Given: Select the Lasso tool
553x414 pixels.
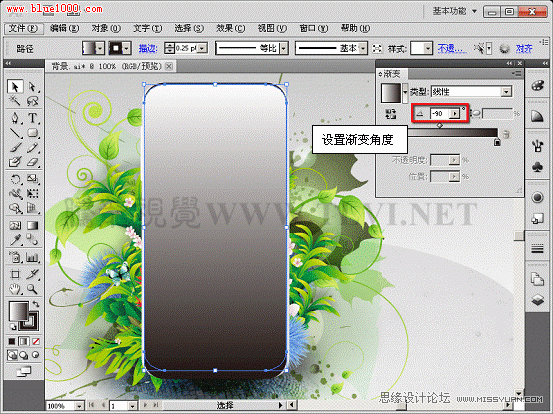Looking at the screenshot, I should [32, 102].
